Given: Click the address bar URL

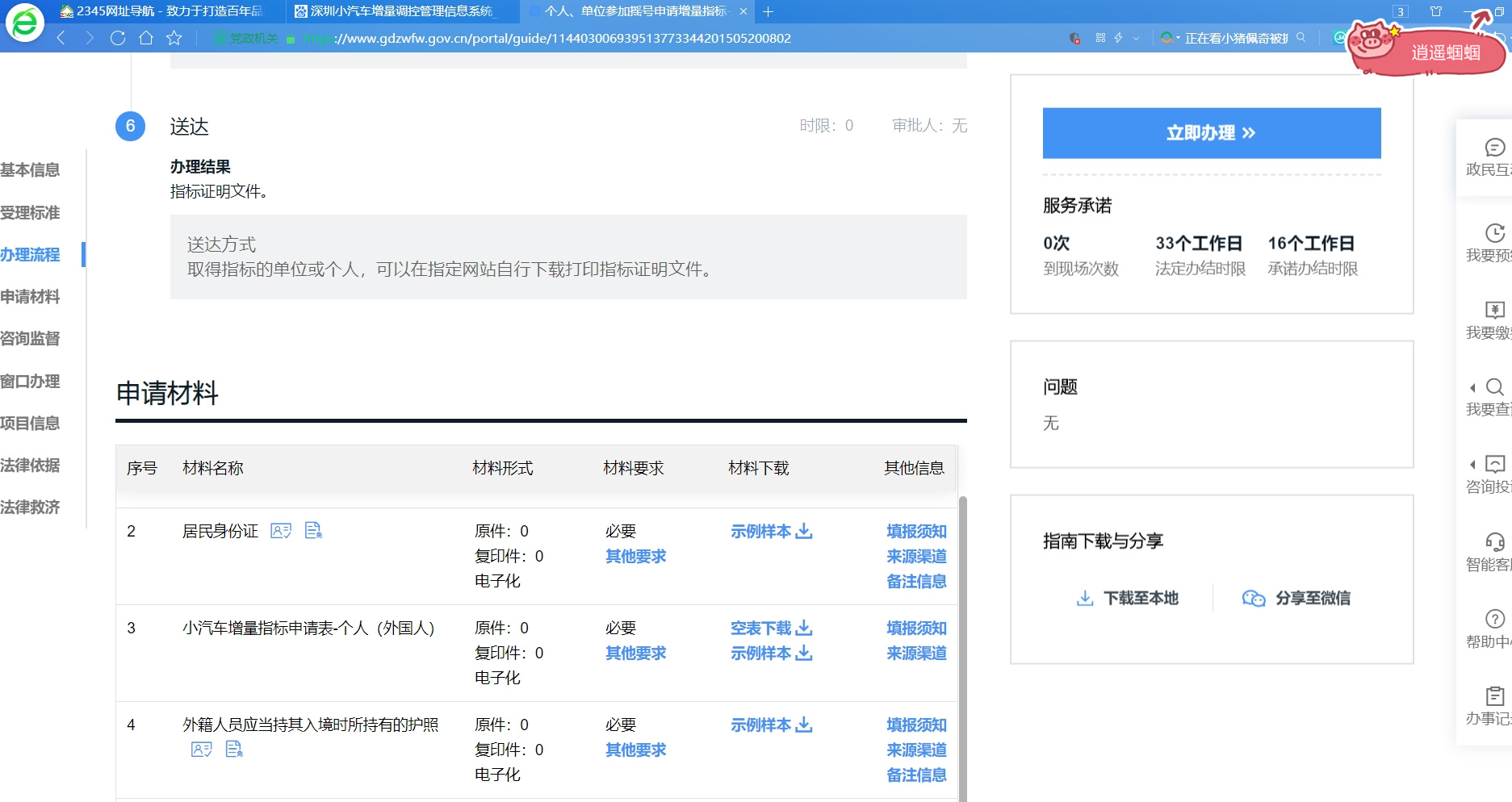Looking at the screenshot, I should point(547,38).
